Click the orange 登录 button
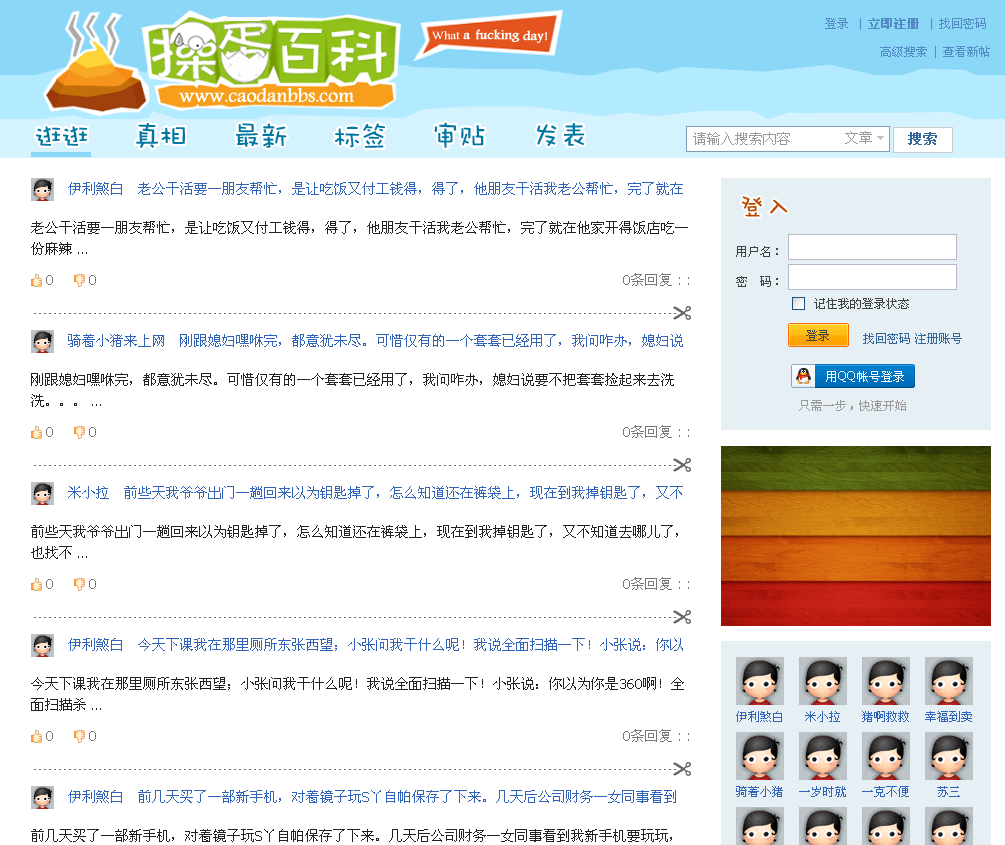The width and height of the screenshot is (1005, 845). coord(818,335)
